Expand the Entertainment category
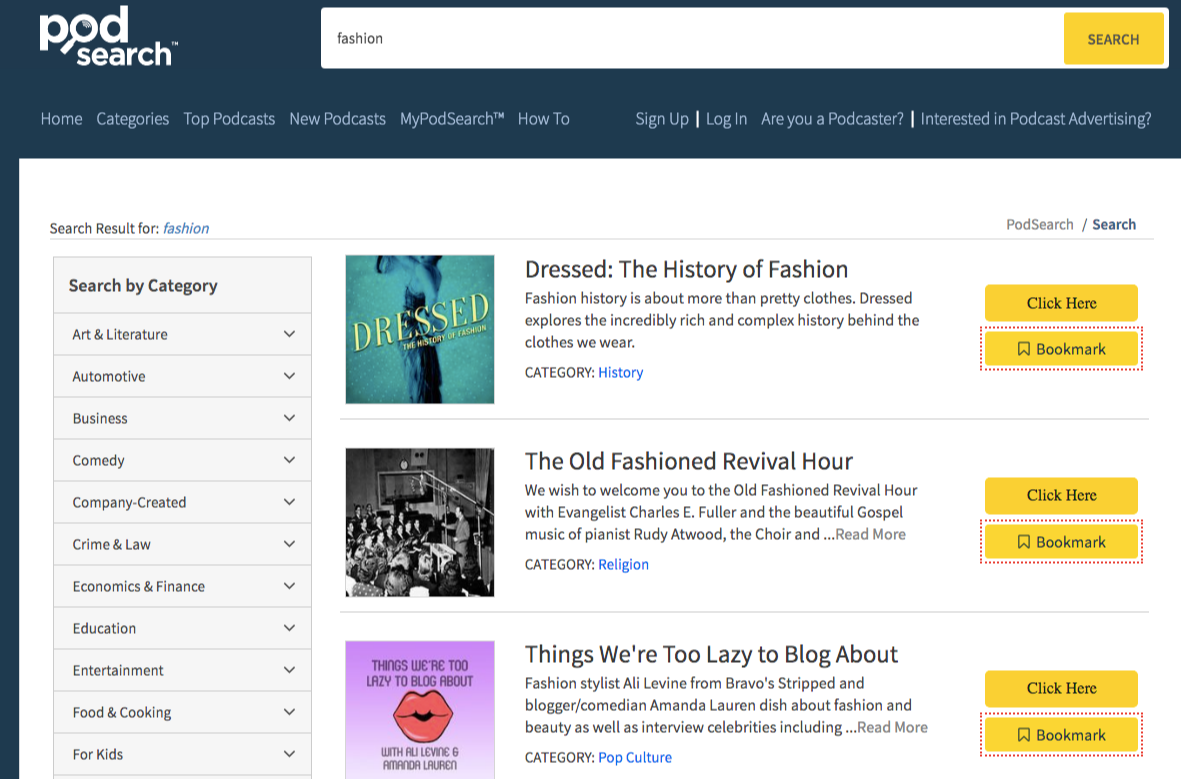 click(182, 671)
